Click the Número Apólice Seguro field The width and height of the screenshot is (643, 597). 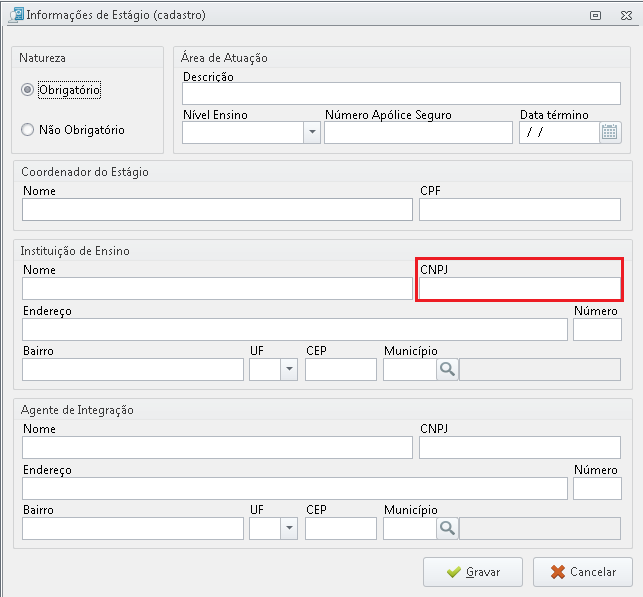(x=418, y=132)
